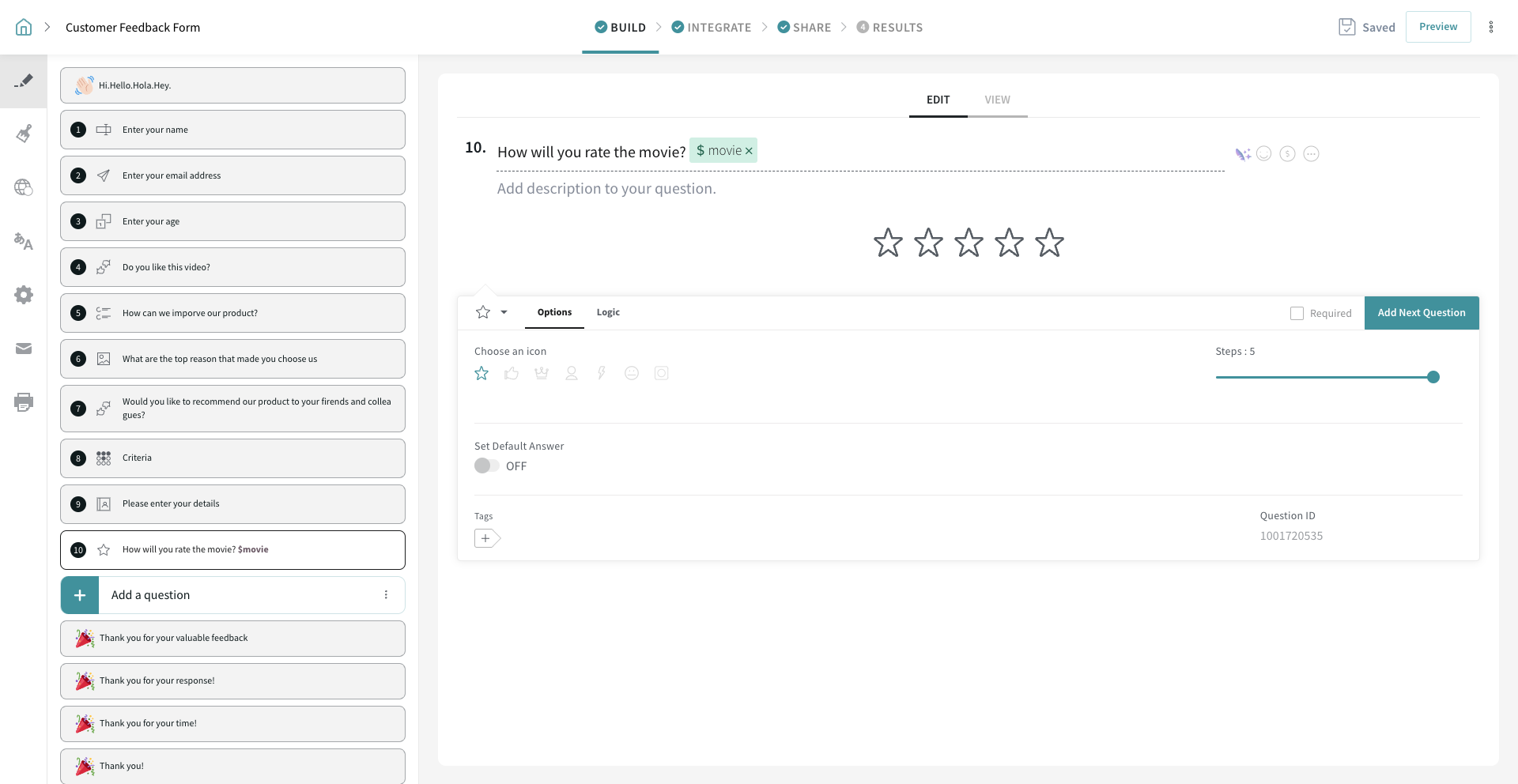The image size is (1518, 784).
Task: Click the Steps slider handle
Action: (1433, 377)
